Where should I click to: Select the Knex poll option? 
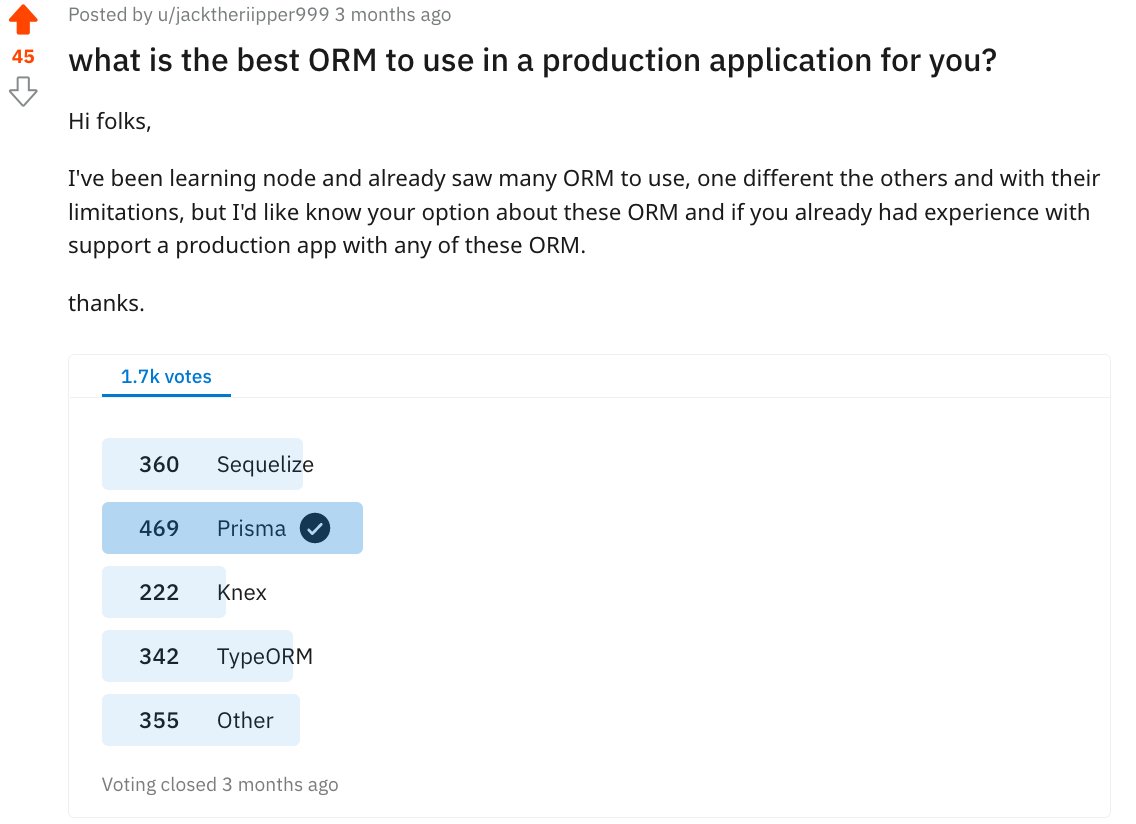click(x=164, y=592)
